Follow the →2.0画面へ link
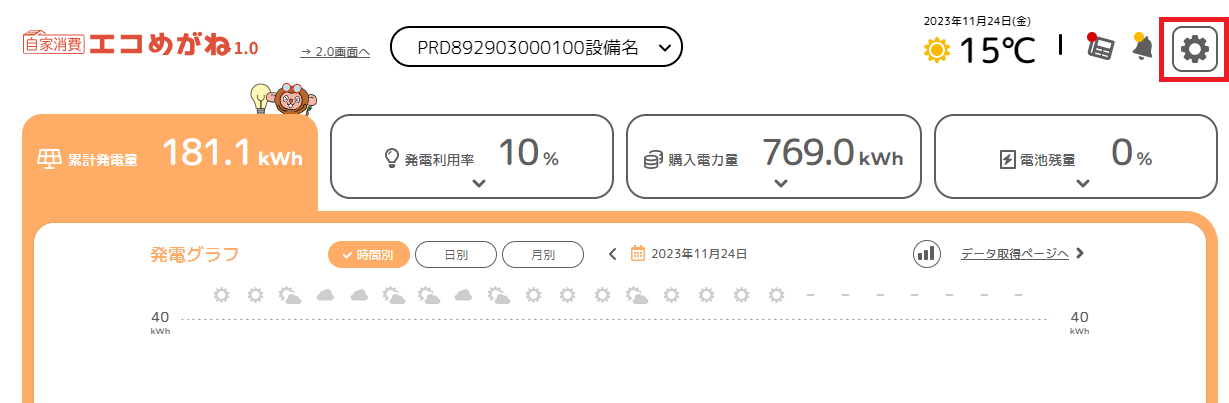Viewport: 1229px width, 403px height. tap(335, 52)
